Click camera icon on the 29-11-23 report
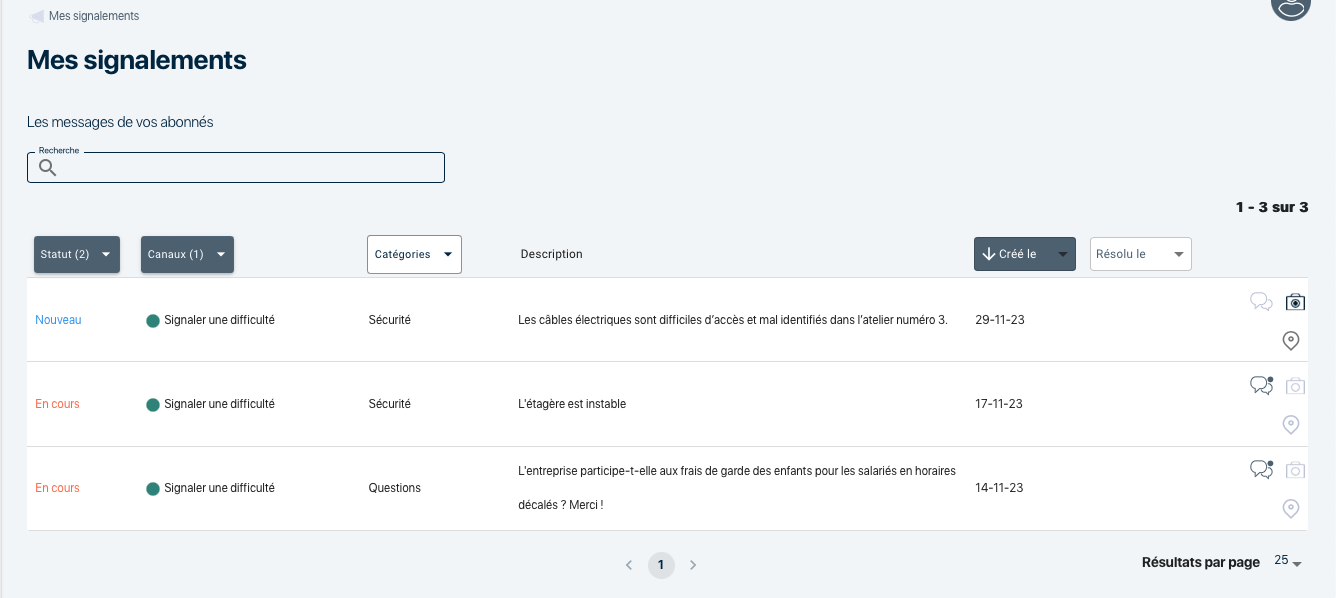This screenshot has width=1336, height=598. pos(1295,302)
